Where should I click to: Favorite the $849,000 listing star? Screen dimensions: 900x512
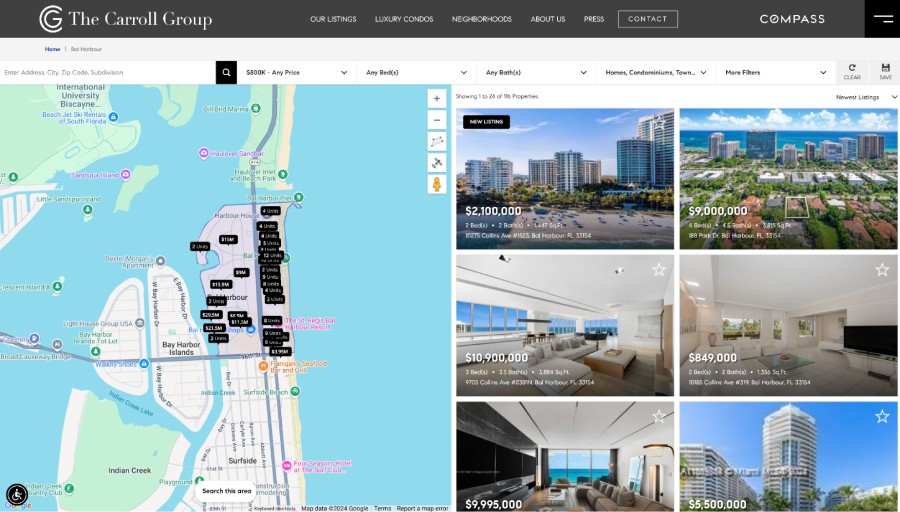[x=881, y=269]
